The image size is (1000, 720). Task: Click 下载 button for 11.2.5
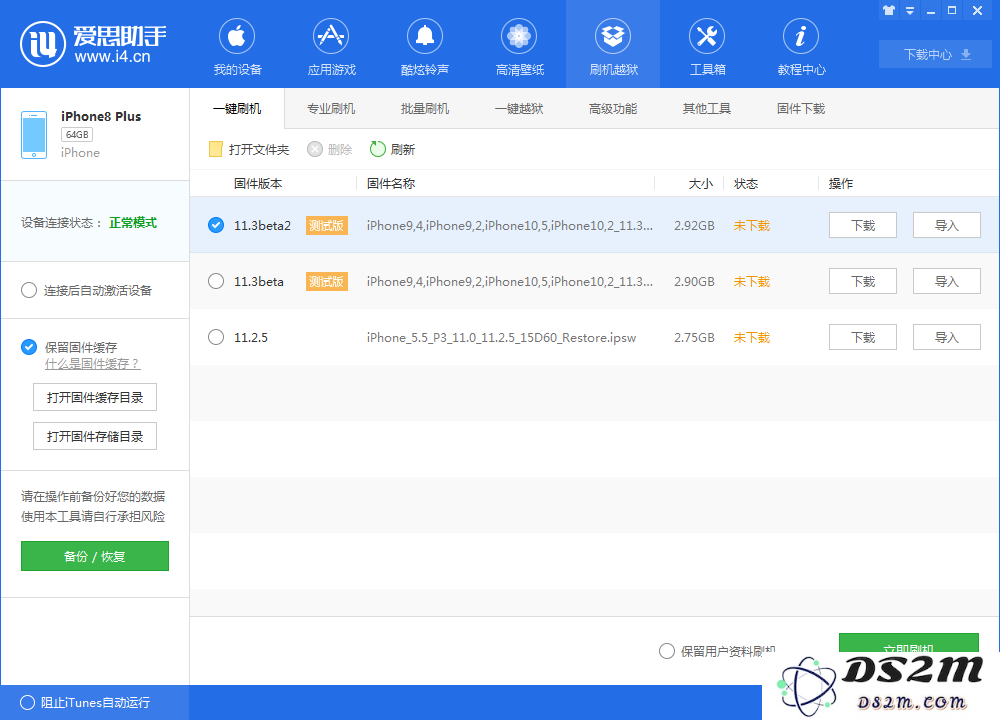pos(863,337)
